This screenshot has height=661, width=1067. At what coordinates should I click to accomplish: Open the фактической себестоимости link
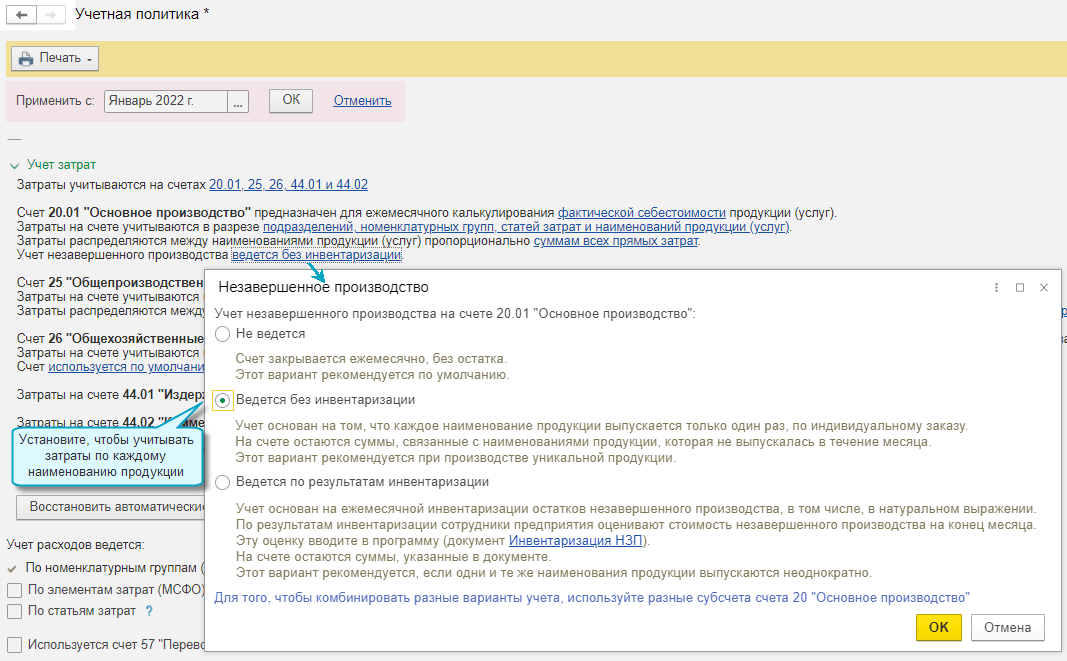pos(642,212)
